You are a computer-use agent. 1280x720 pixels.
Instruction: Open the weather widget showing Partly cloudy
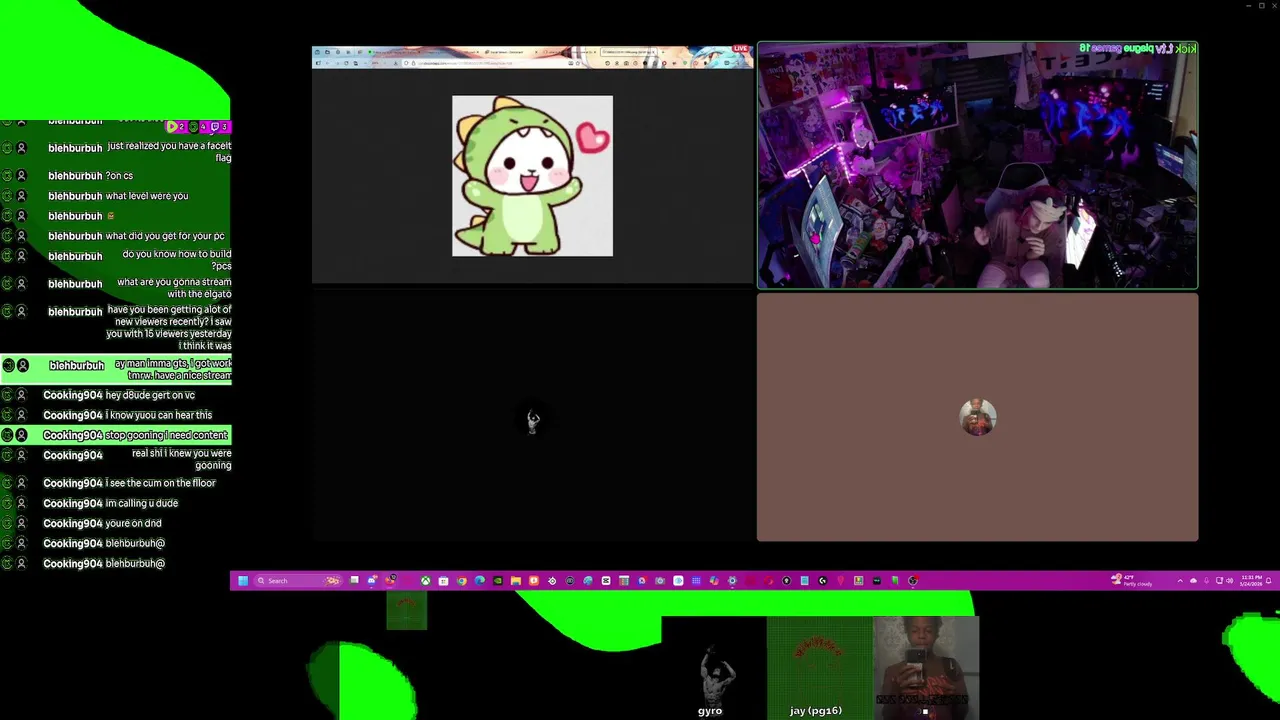tap(1131, 580)
